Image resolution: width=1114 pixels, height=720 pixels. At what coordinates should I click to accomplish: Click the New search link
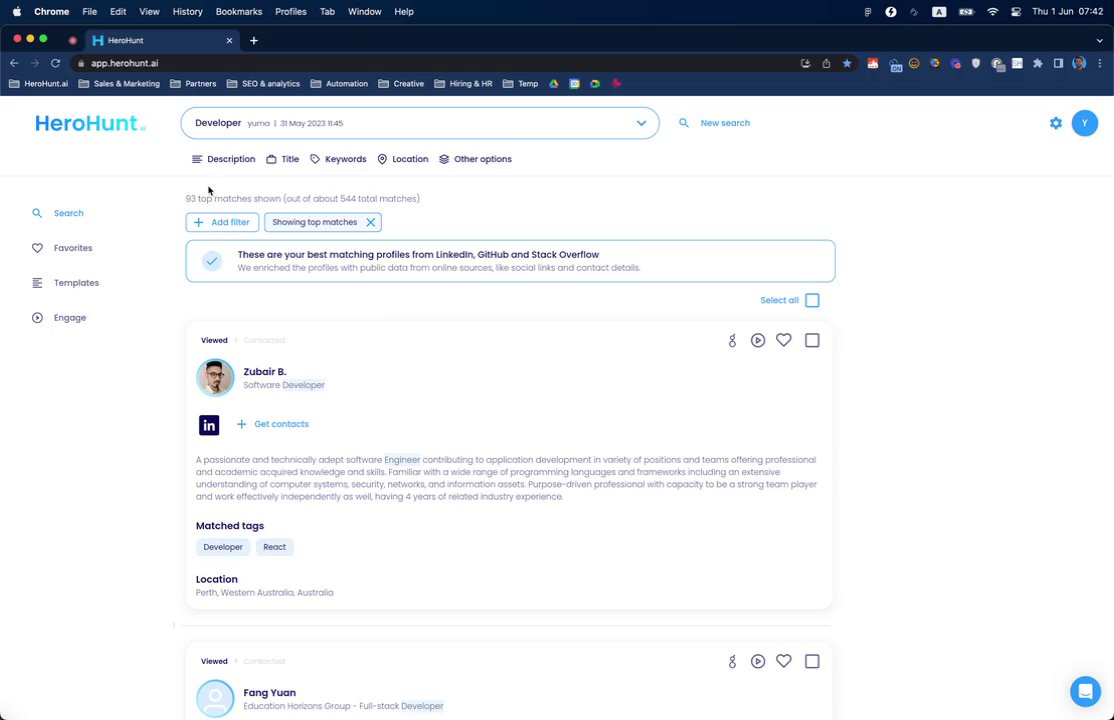(x=725, y=123)
